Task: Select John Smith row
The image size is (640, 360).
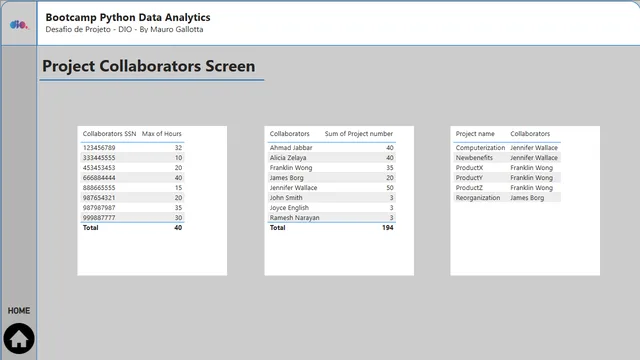Action: pos(332,198)
